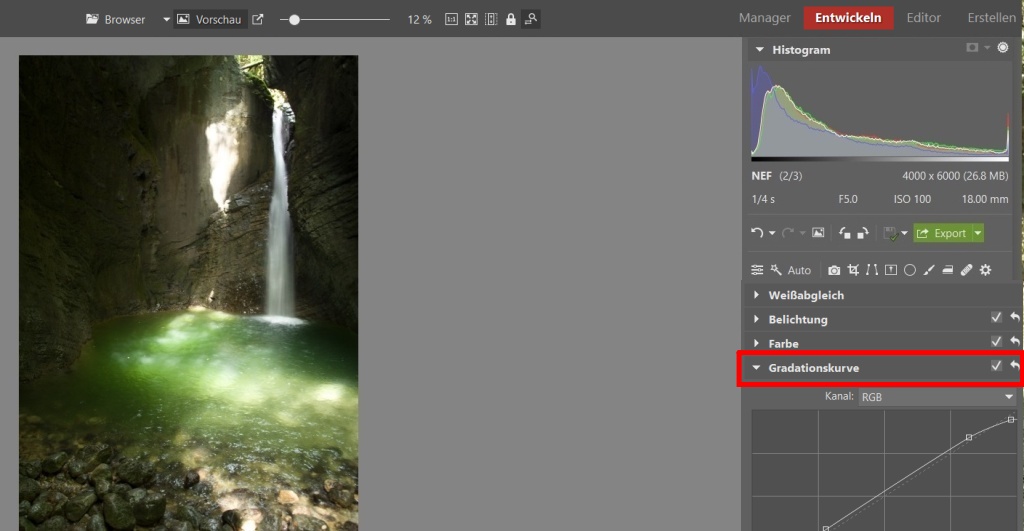This screenshot has width=1024, height=531.
Task: Disable the Belichtung adjustment checkbox
Action: 996,318
